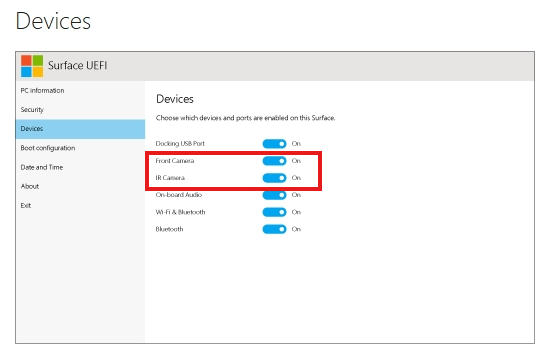Click the On status beside Front Camera

coord(296,161)
